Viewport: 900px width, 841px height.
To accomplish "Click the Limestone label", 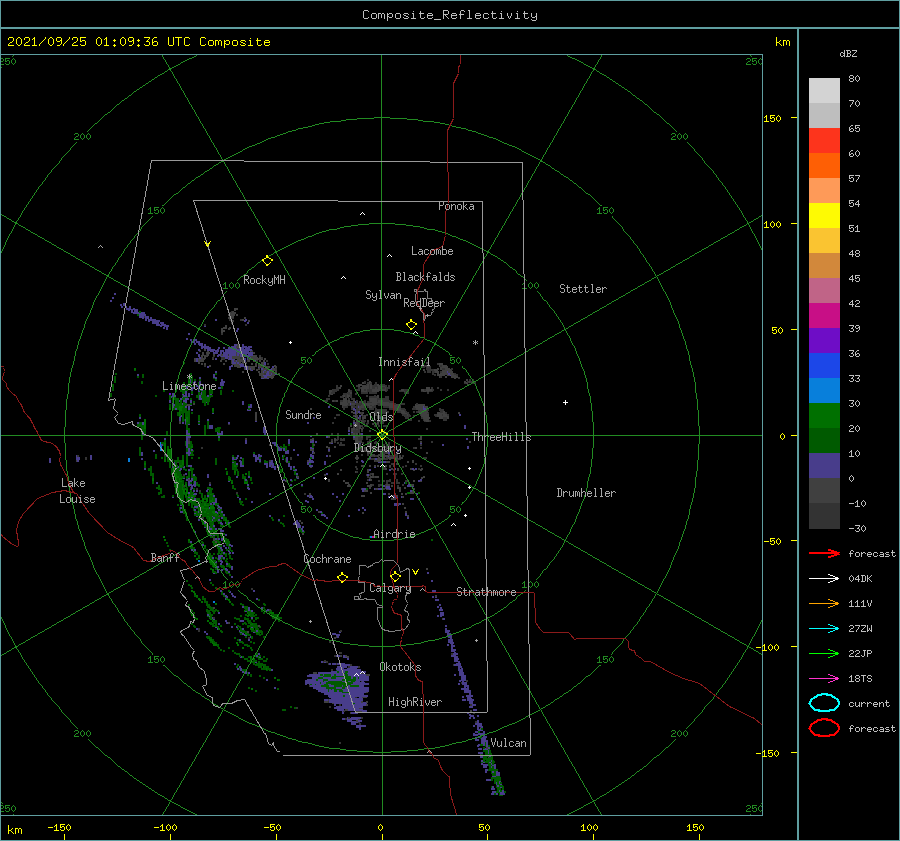I will click(x=189, y=386).
